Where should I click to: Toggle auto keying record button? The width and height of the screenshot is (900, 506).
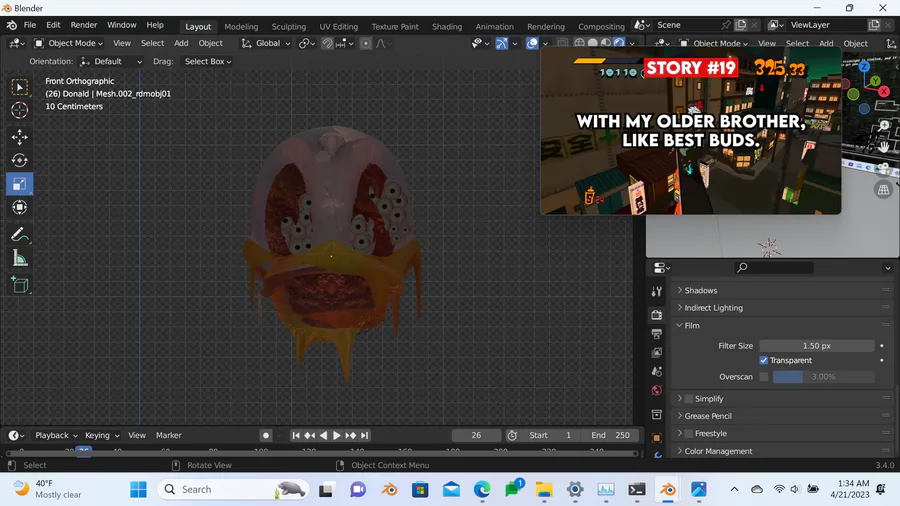coord(266,435)
